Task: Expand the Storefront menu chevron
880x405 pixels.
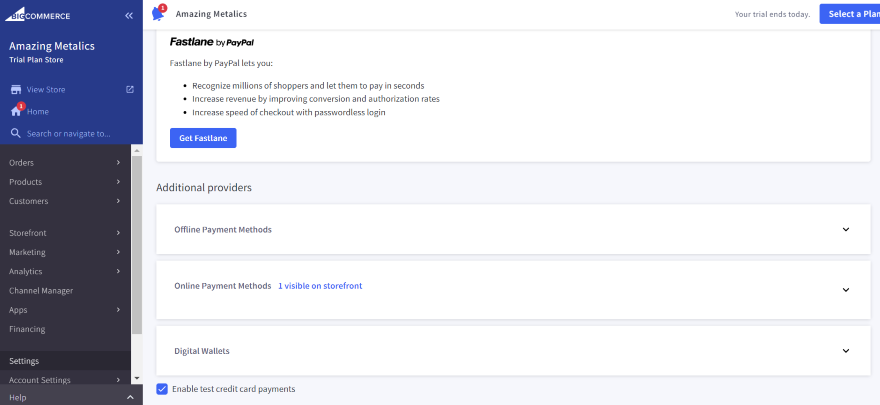Action: click(x=118, y=233)
